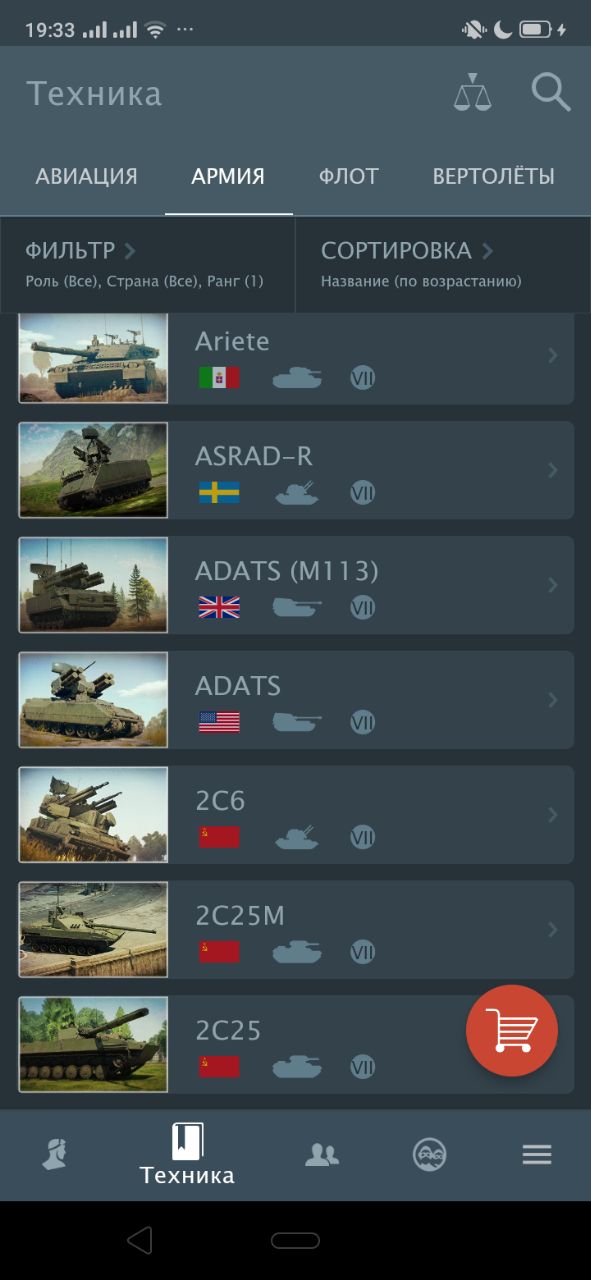This screenshot has height=1280, width=591.
Task: Open the ADATS thumbnail image
Action: [x=93, y=700]
